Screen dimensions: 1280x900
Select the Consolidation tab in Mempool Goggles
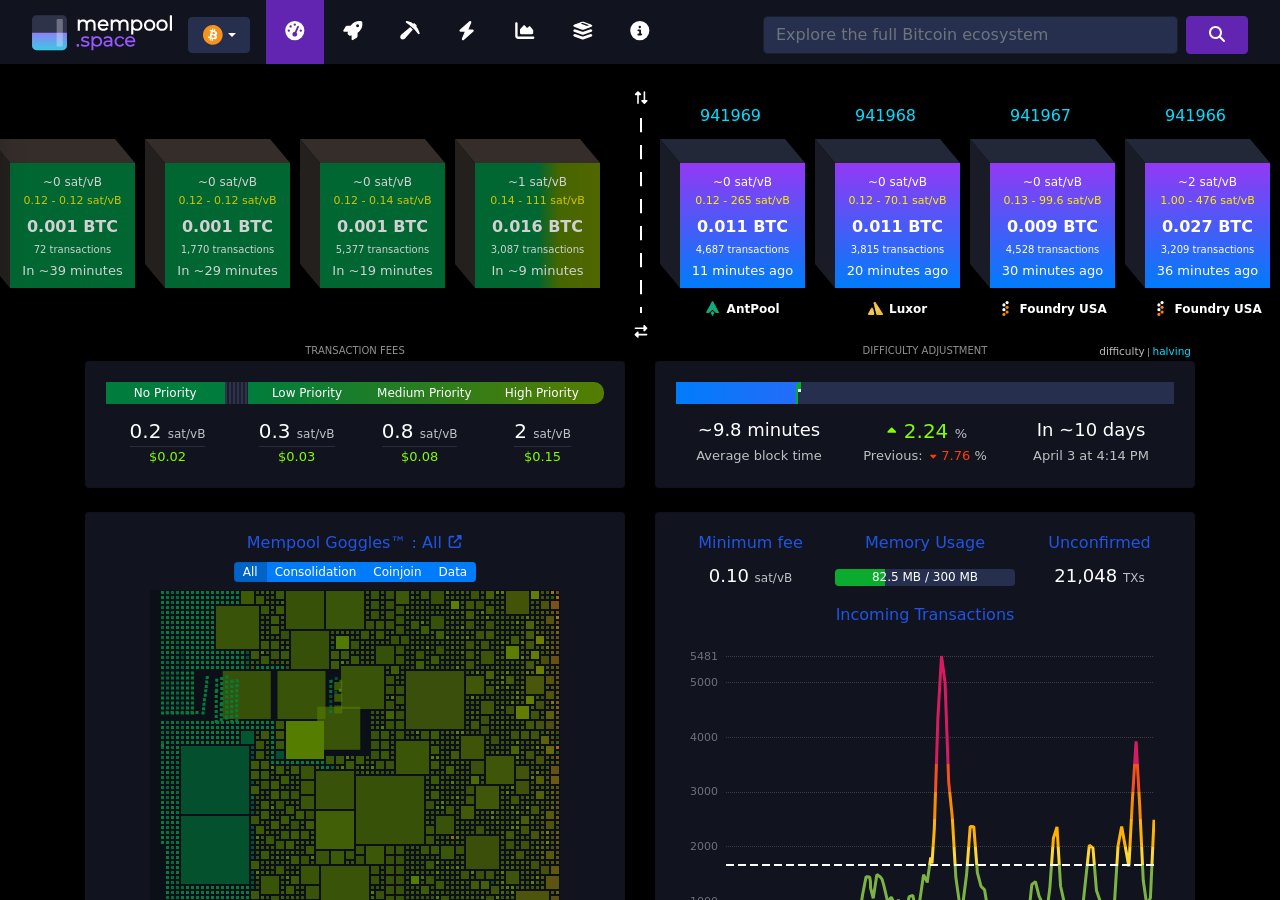pyautogui.click(x=315, y=572)
